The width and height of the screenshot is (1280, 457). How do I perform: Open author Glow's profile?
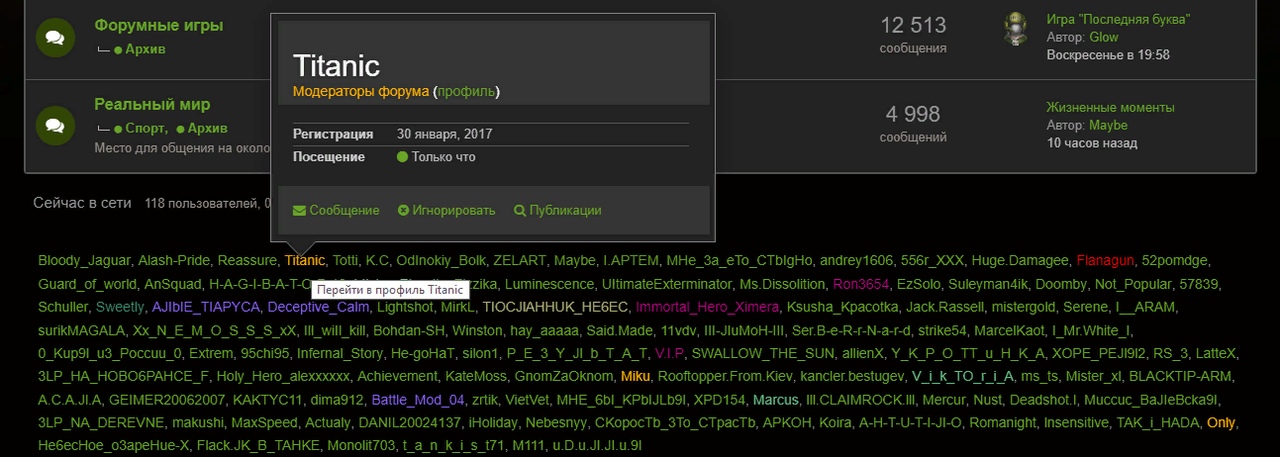click(x=1104, y=37)
